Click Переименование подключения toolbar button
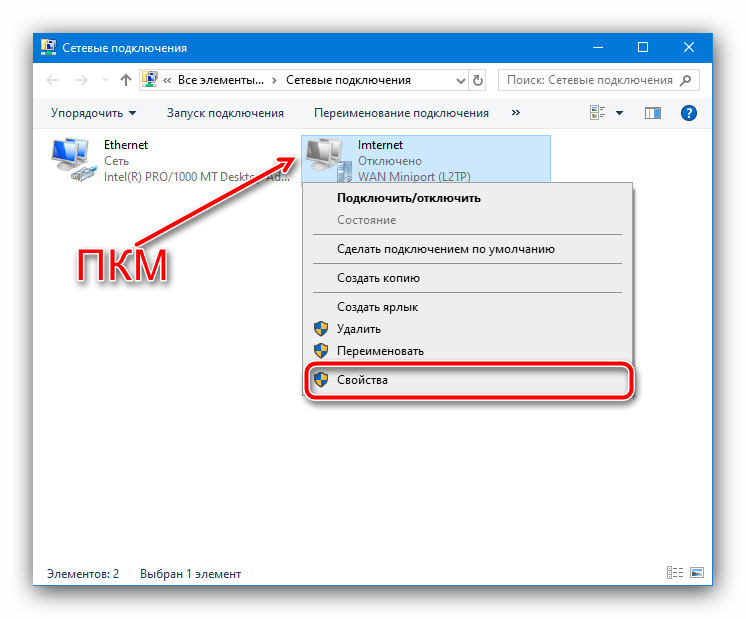This screenshot has width=746, height=619. tap(401, 113)
